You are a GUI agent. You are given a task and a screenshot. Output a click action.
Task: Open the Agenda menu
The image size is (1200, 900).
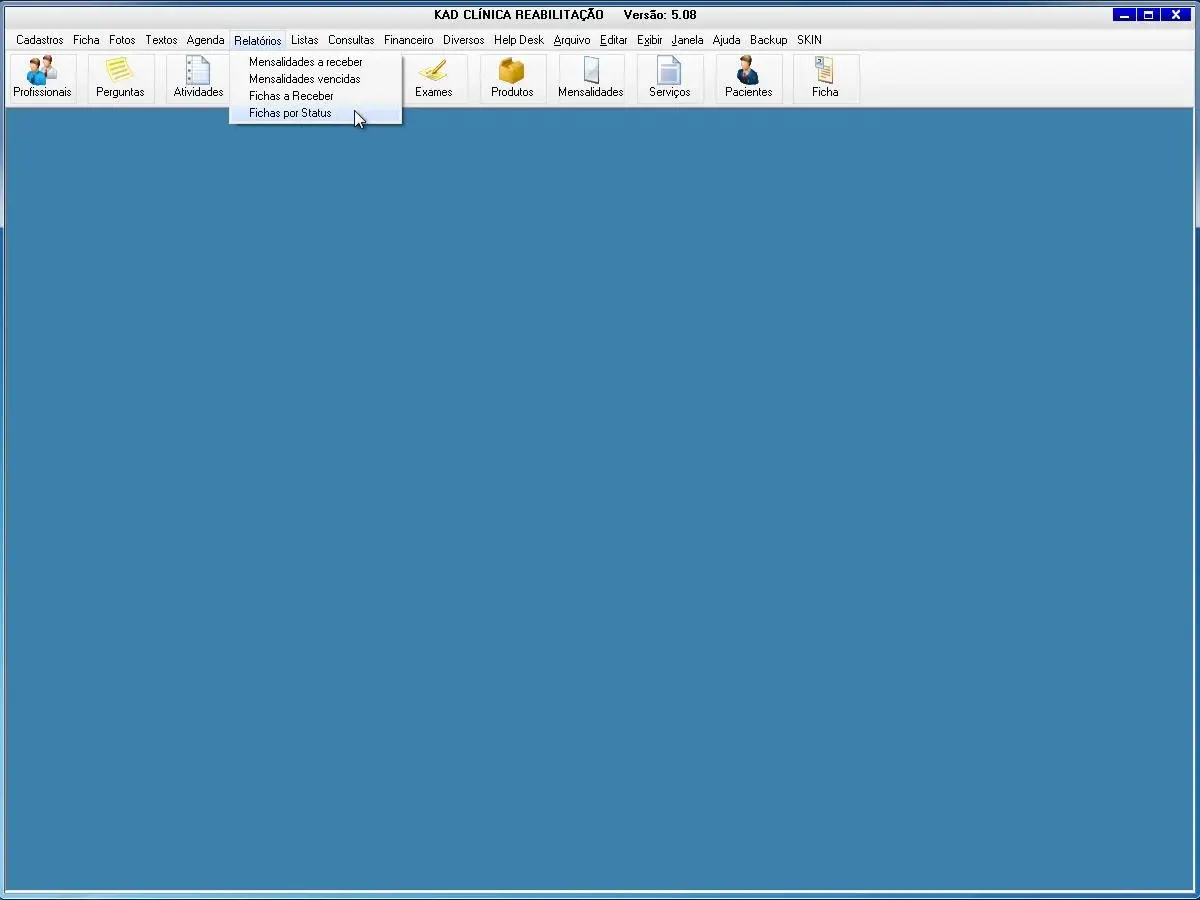(205, 40)
